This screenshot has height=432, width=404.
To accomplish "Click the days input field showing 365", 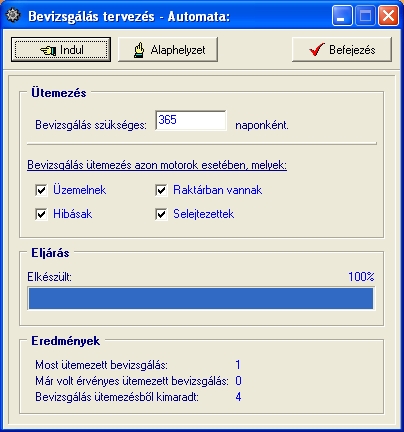I will click(191, 120).
